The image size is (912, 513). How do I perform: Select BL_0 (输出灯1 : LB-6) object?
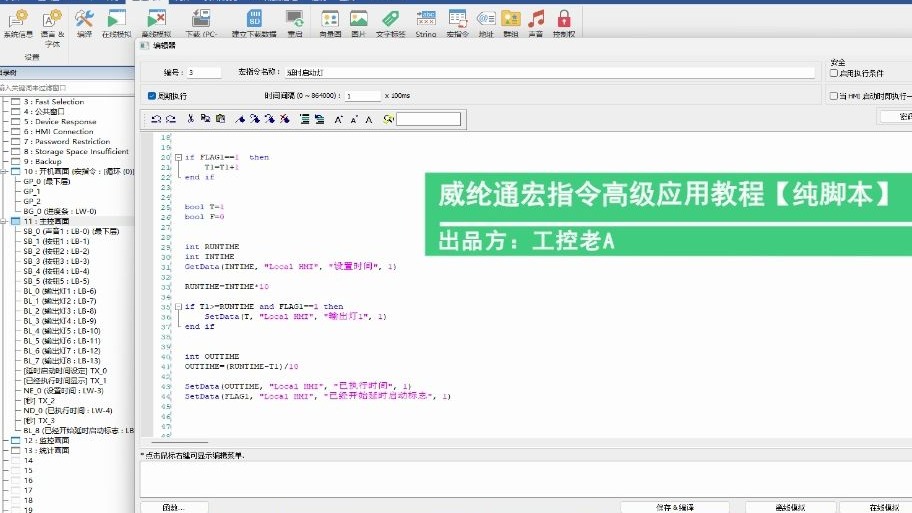[x=60, y=291]
